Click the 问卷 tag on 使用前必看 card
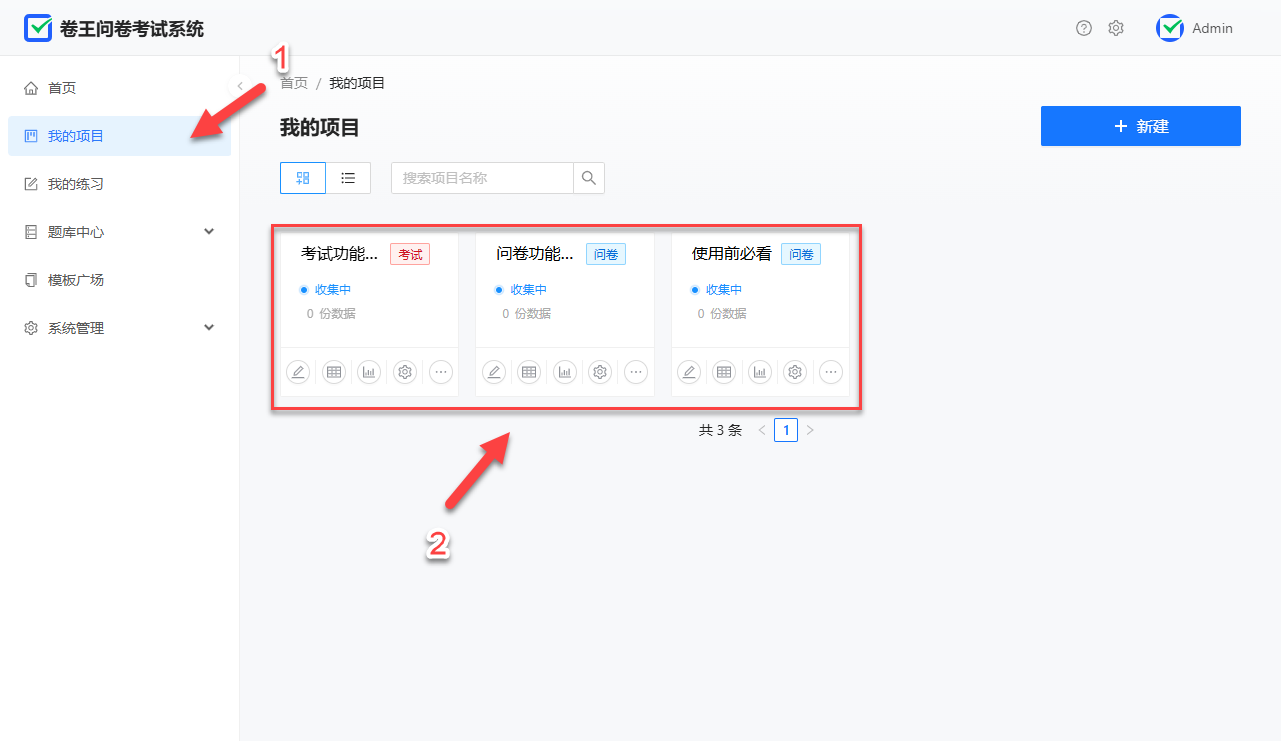 click(x=801, y=255)
